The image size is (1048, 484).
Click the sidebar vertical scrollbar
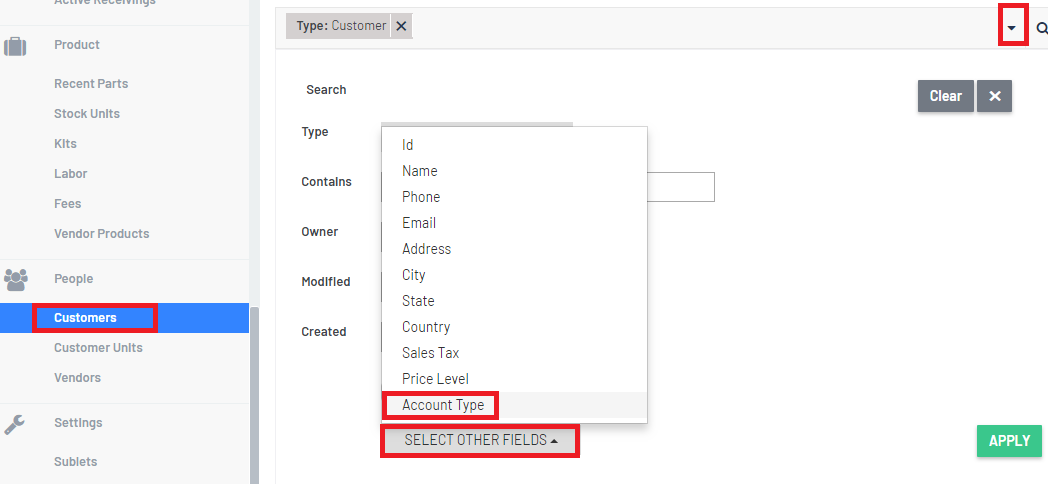tap(253, 394)
